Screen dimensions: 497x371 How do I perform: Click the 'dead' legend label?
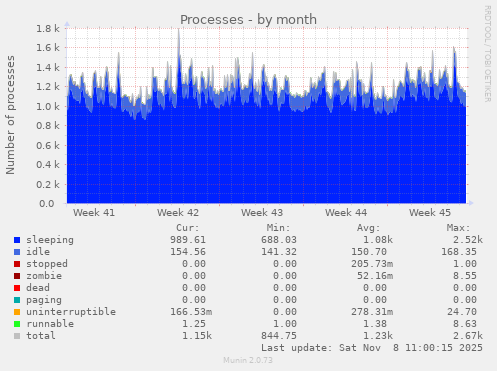point(38,288)
